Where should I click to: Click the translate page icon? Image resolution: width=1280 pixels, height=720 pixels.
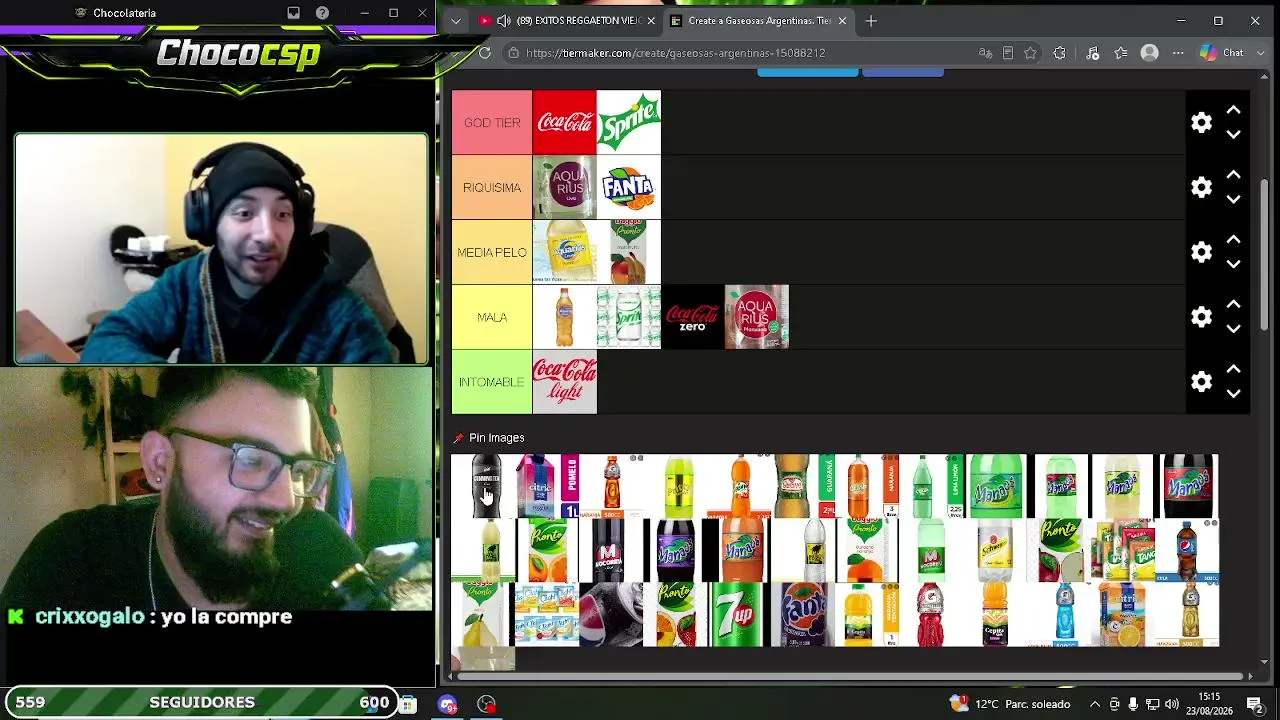(x=985, y=53)
